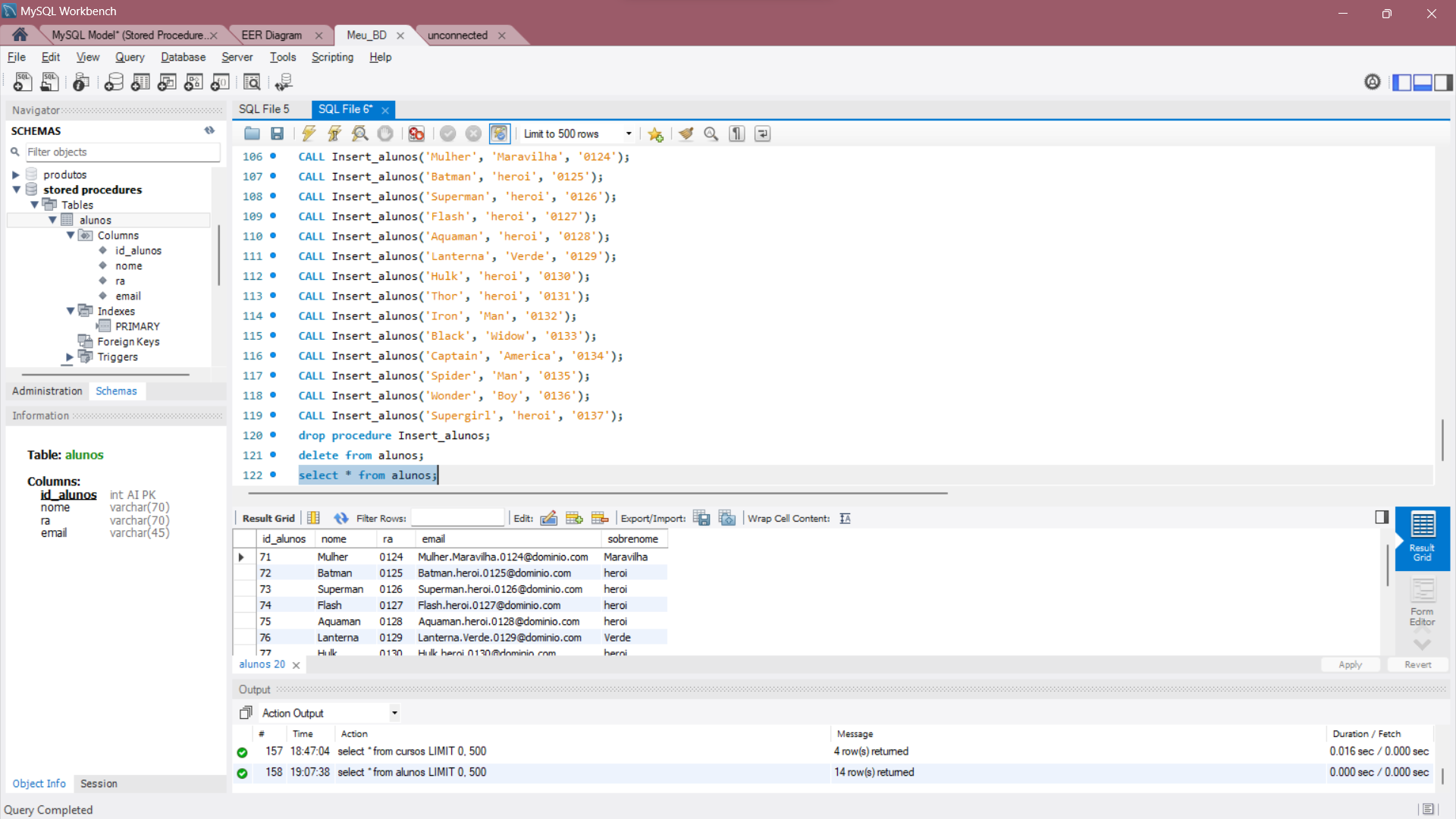Toggle auto-commit mode in SQL editor

500,133
